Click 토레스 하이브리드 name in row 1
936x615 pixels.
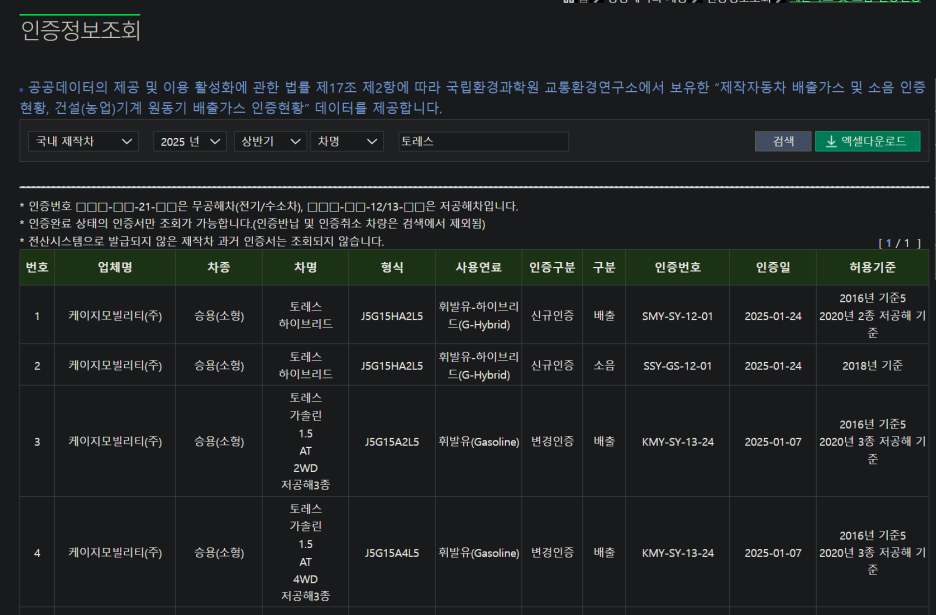(x=306, y=315)
